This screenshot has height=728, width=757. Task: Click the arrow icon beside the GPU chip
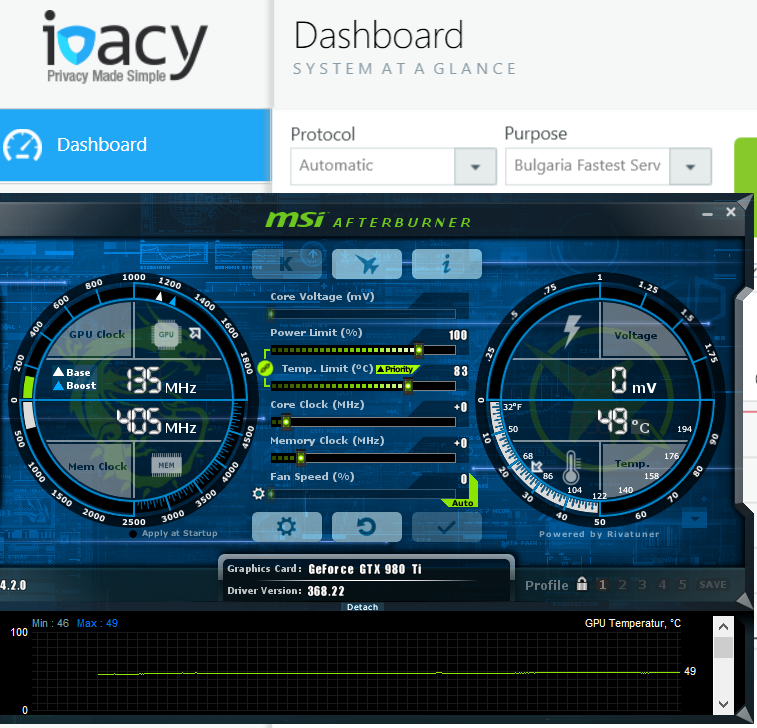click(195, 333)
